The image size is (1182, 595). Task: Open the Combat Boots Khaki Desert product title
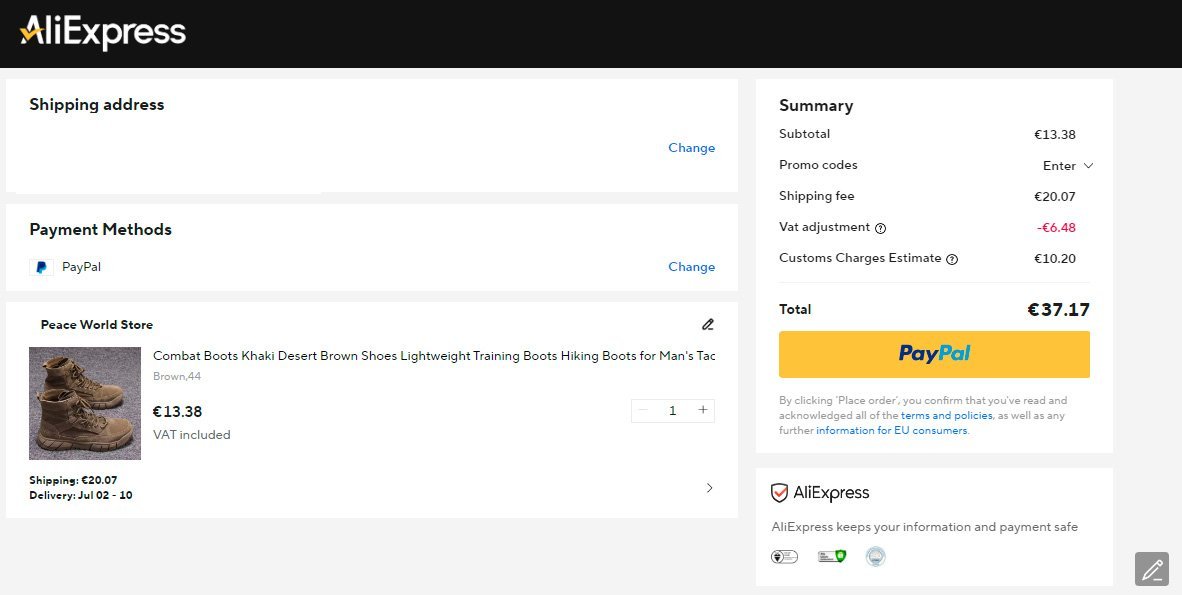[x=433, y=356]
